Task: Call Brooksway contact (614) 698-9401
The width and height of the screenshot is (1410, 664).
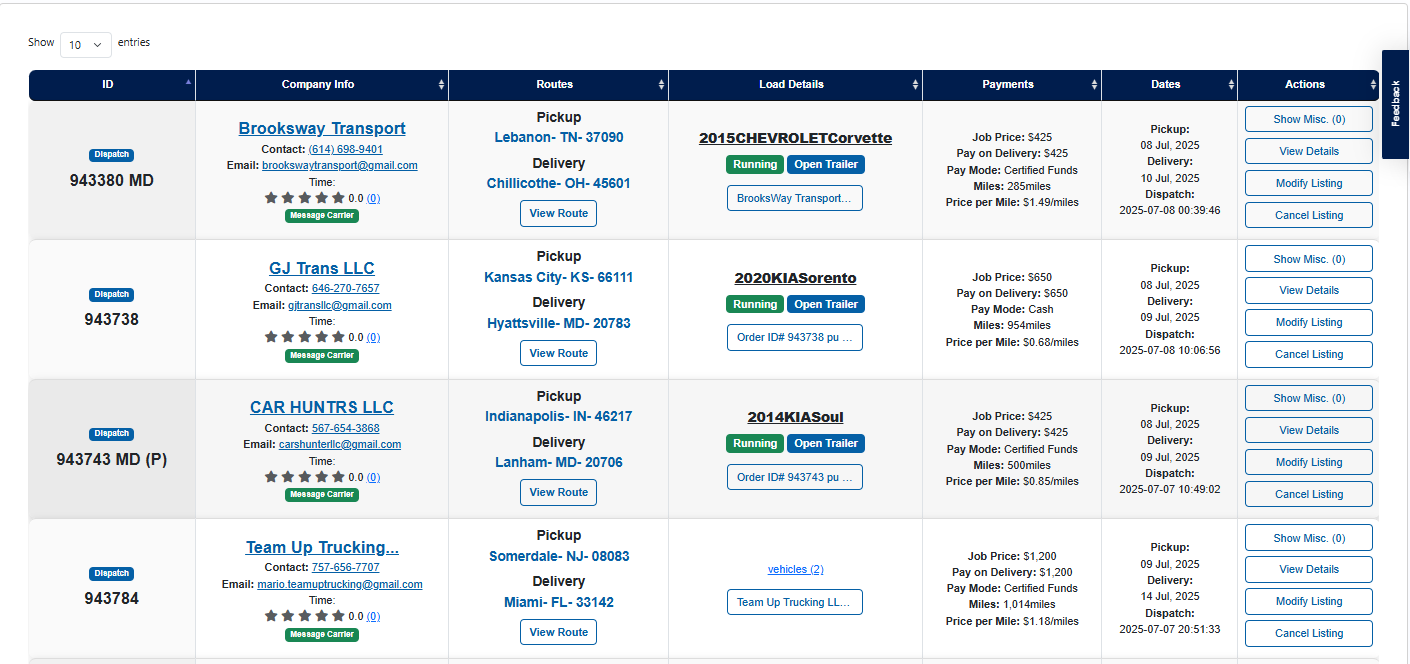Action: pyautogui.click(x=346, y=149)
